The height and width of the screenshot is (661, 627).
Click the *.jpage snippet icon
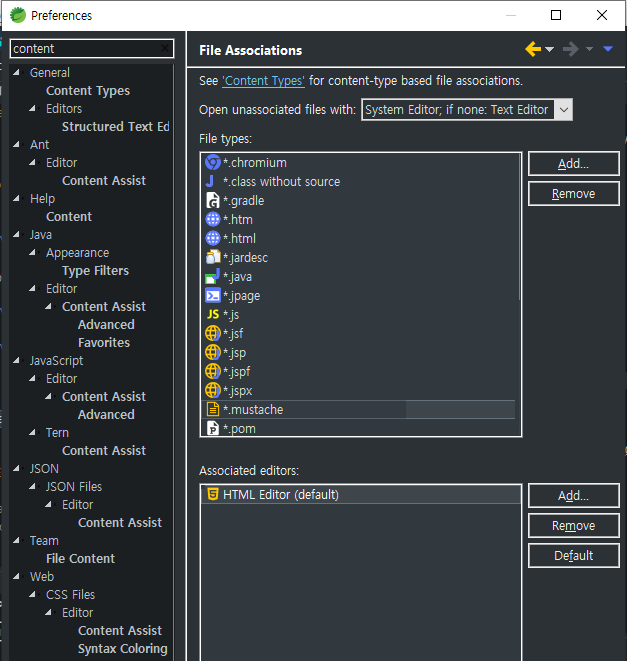[x=213, y=296]
